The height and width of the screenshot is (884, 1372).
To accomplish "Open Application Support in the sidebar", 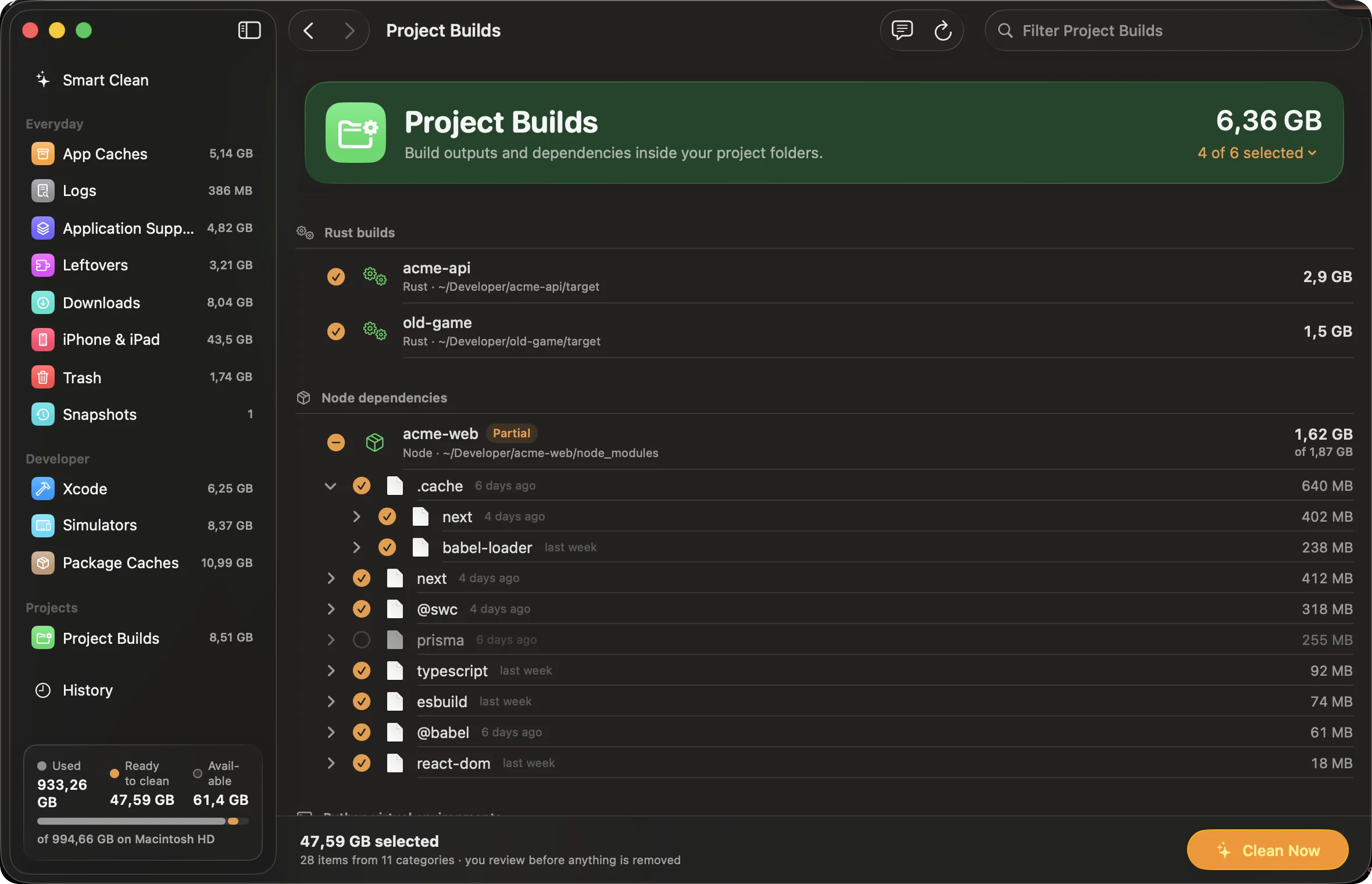I will coord(142,228).
